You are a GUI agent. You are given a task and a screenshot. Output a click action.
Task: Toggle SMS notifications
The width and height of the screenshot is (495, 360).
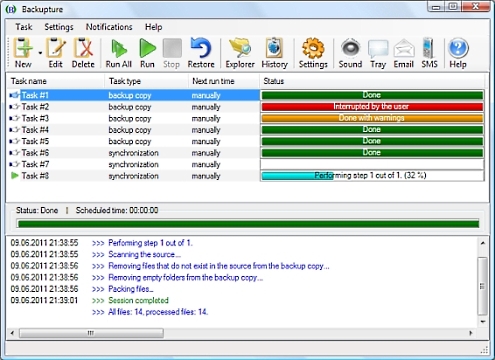coord(429,53)
